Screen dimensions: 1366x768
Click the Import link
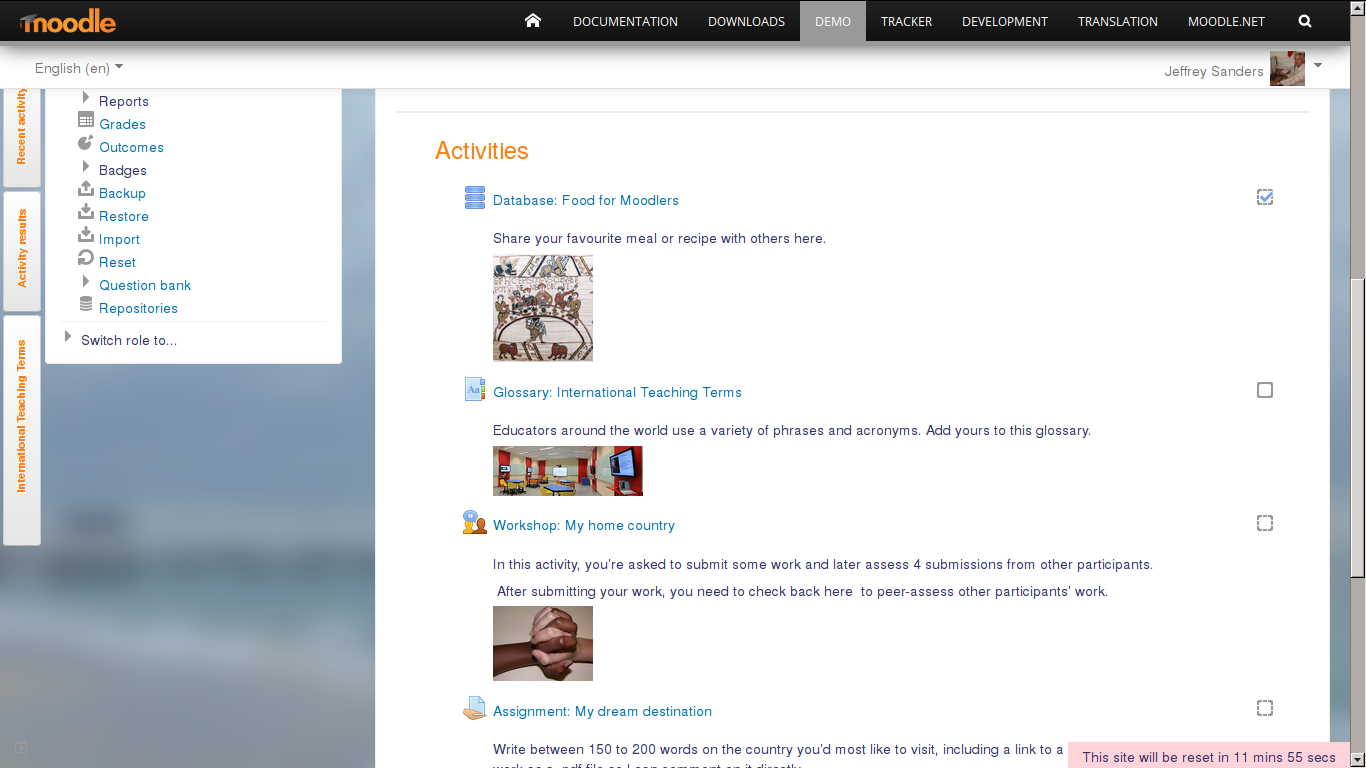point(119,239)
